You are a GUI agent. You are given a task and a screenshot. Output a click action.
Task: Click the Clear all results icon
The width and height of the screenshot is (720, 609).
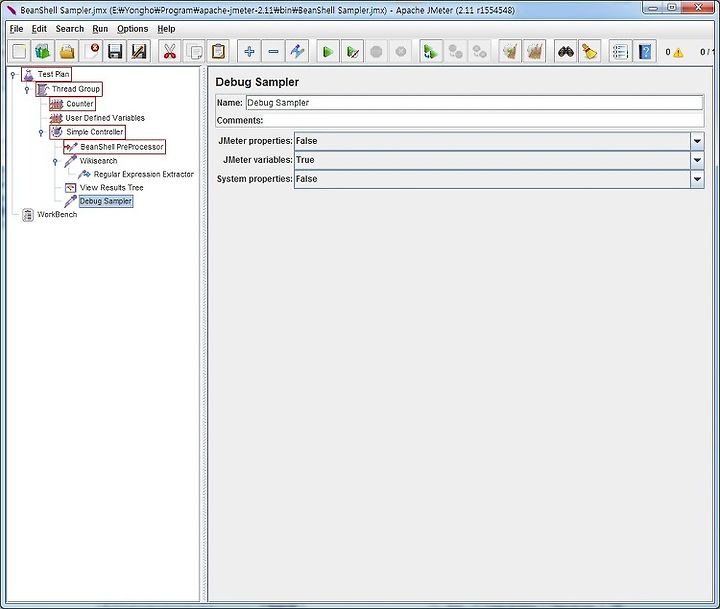(x=534, y=51)
